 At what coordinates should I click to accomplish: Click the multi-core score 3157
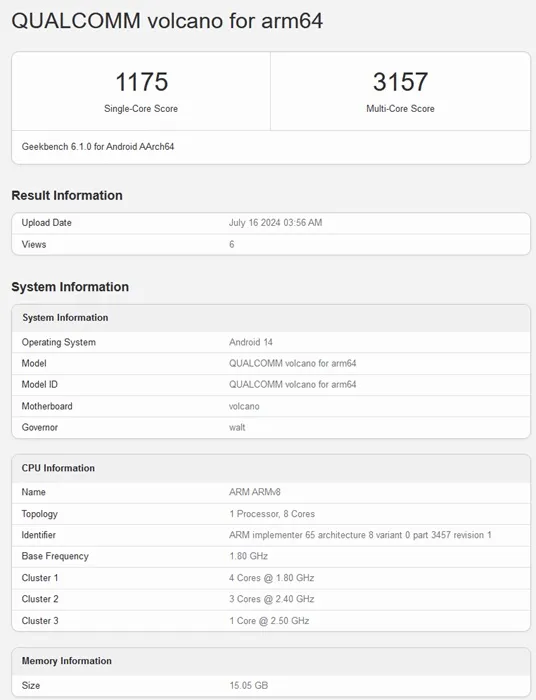tap(400, 82)
